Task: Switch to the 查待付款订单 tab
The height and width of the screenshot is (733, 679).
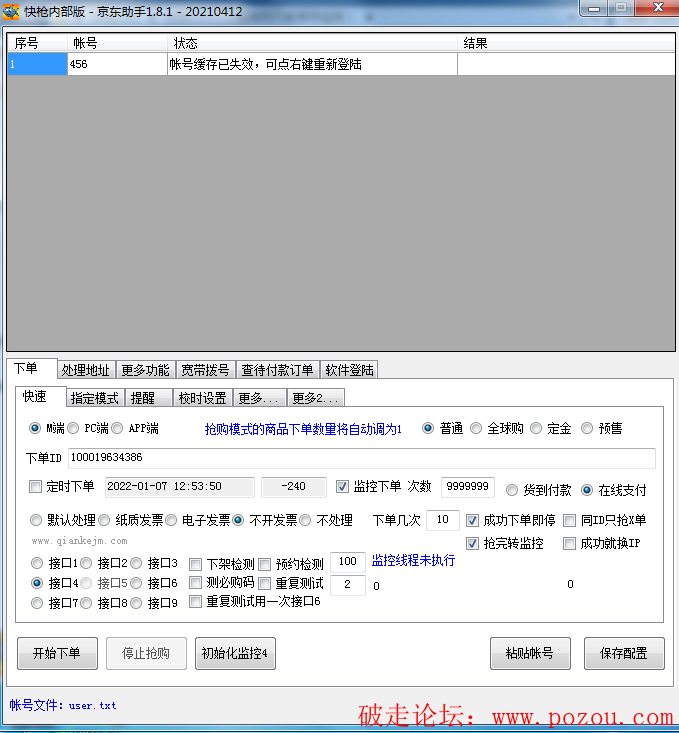Action: point(277,370)
